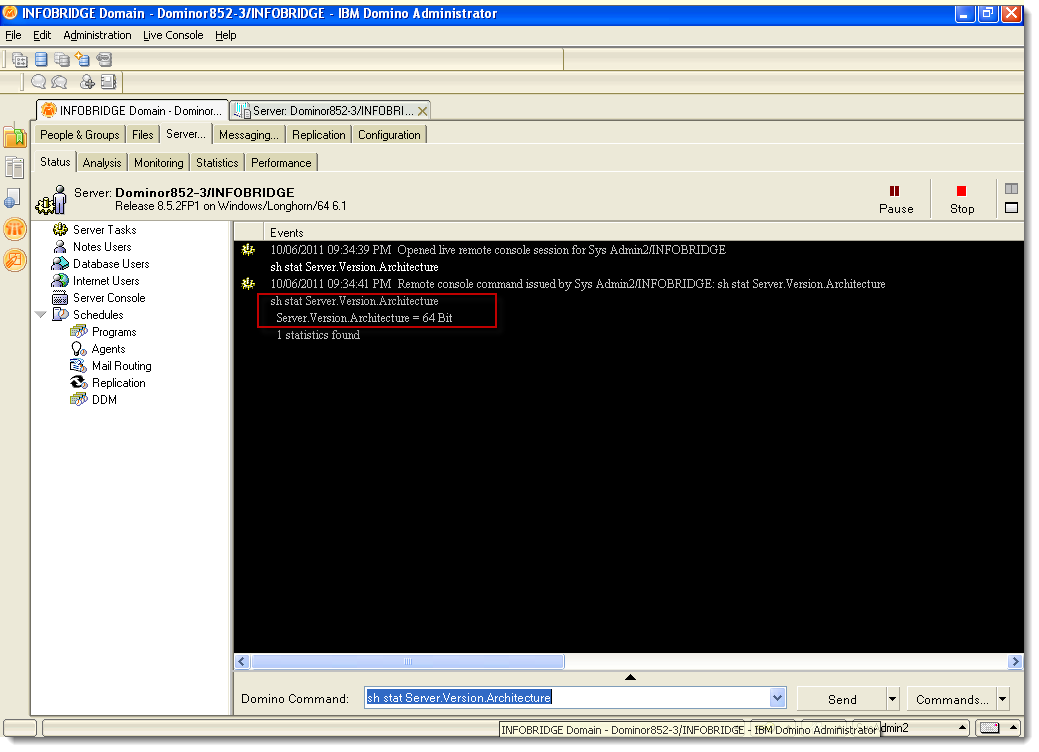Image resolution: width=1039 pixels, height=752 pixels.
Task: Click the keyboard icon in status bar
Action: click(x=989, y=728)
